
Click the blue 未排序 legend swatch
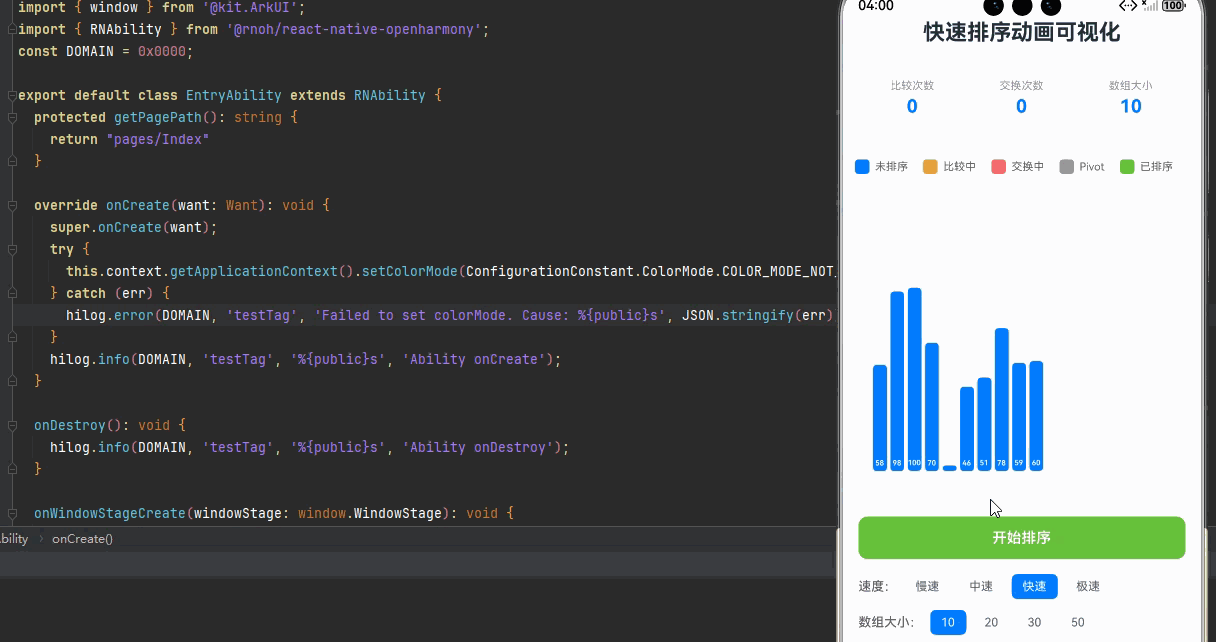(x=862, y=167)
